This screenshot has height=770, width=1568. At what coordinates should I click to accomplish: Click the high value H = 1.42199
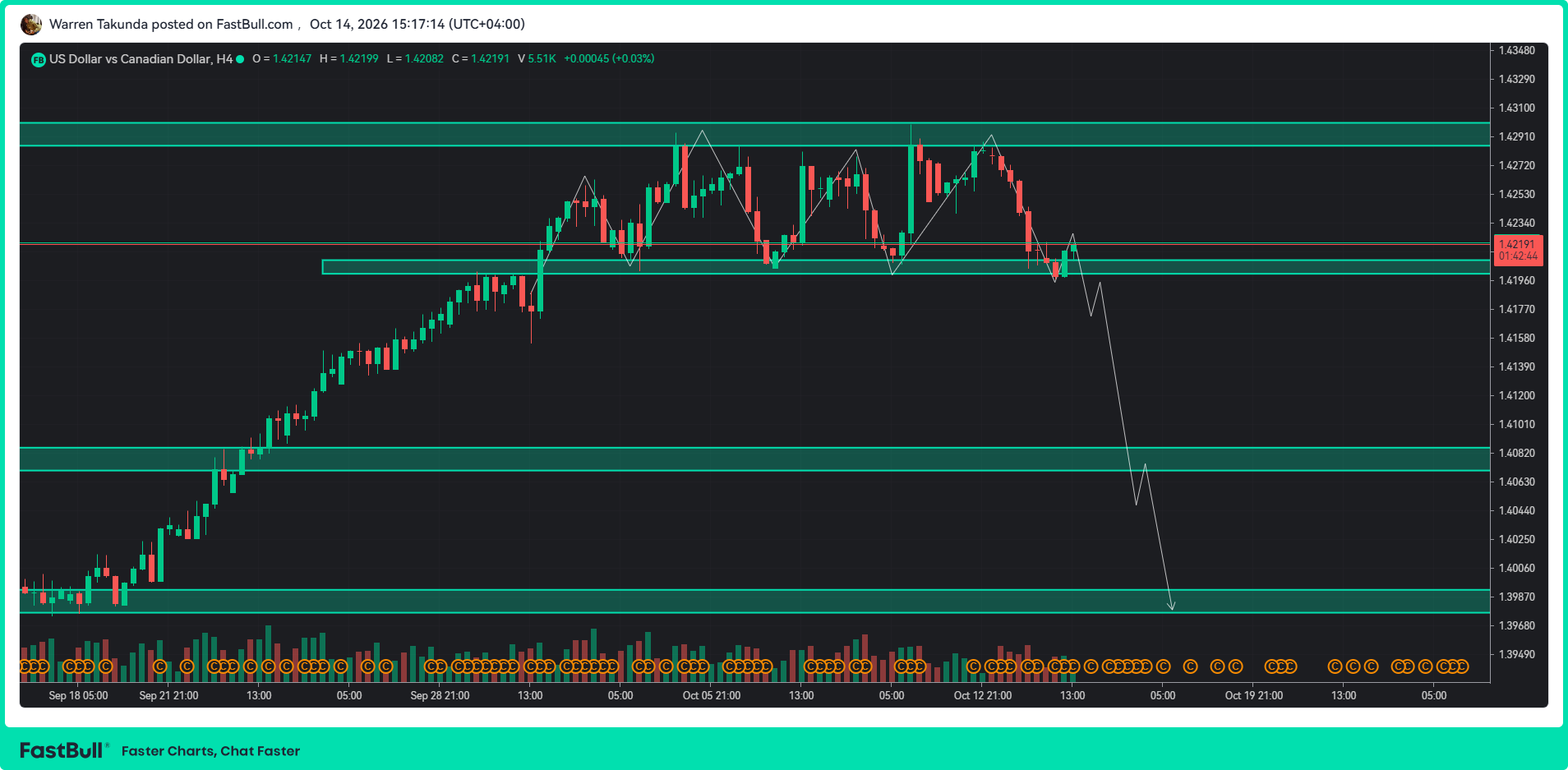click(349, 59)
